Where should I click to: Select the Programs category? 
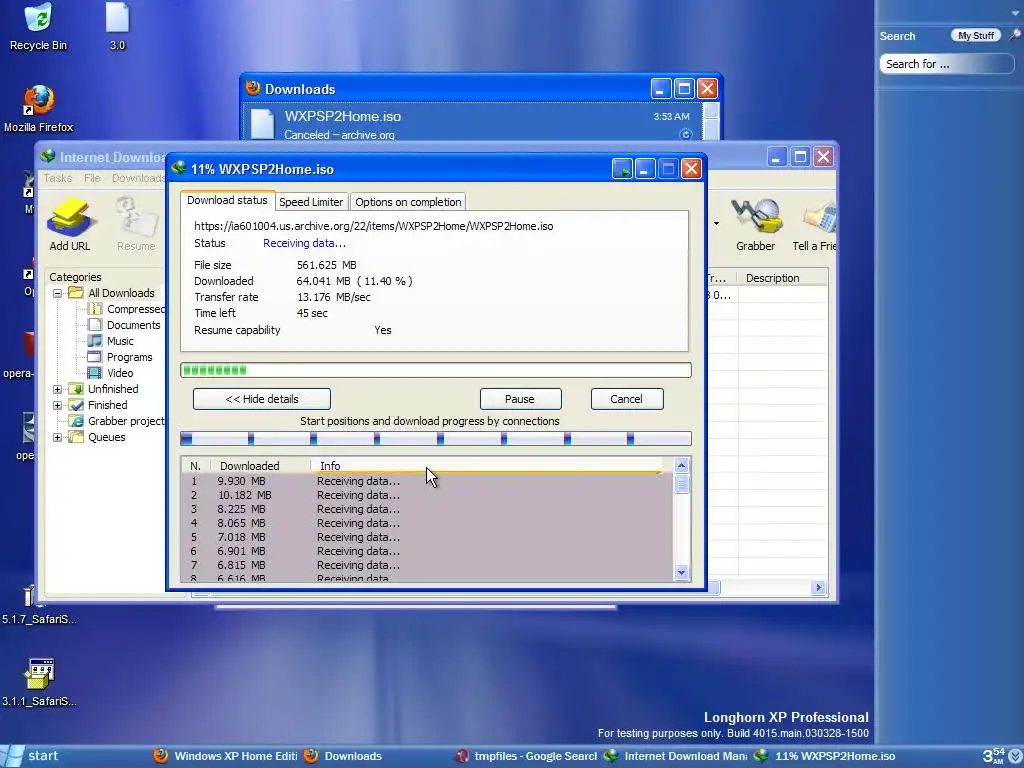[120, 357]
